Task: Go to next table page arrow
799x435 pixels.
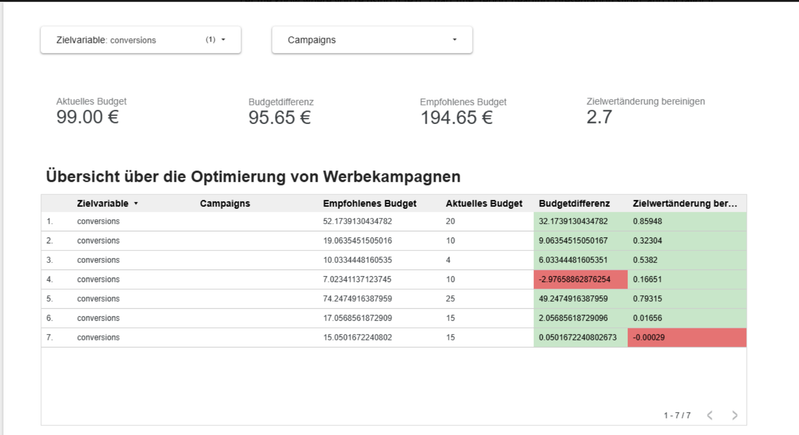Action: click(735, 414)
